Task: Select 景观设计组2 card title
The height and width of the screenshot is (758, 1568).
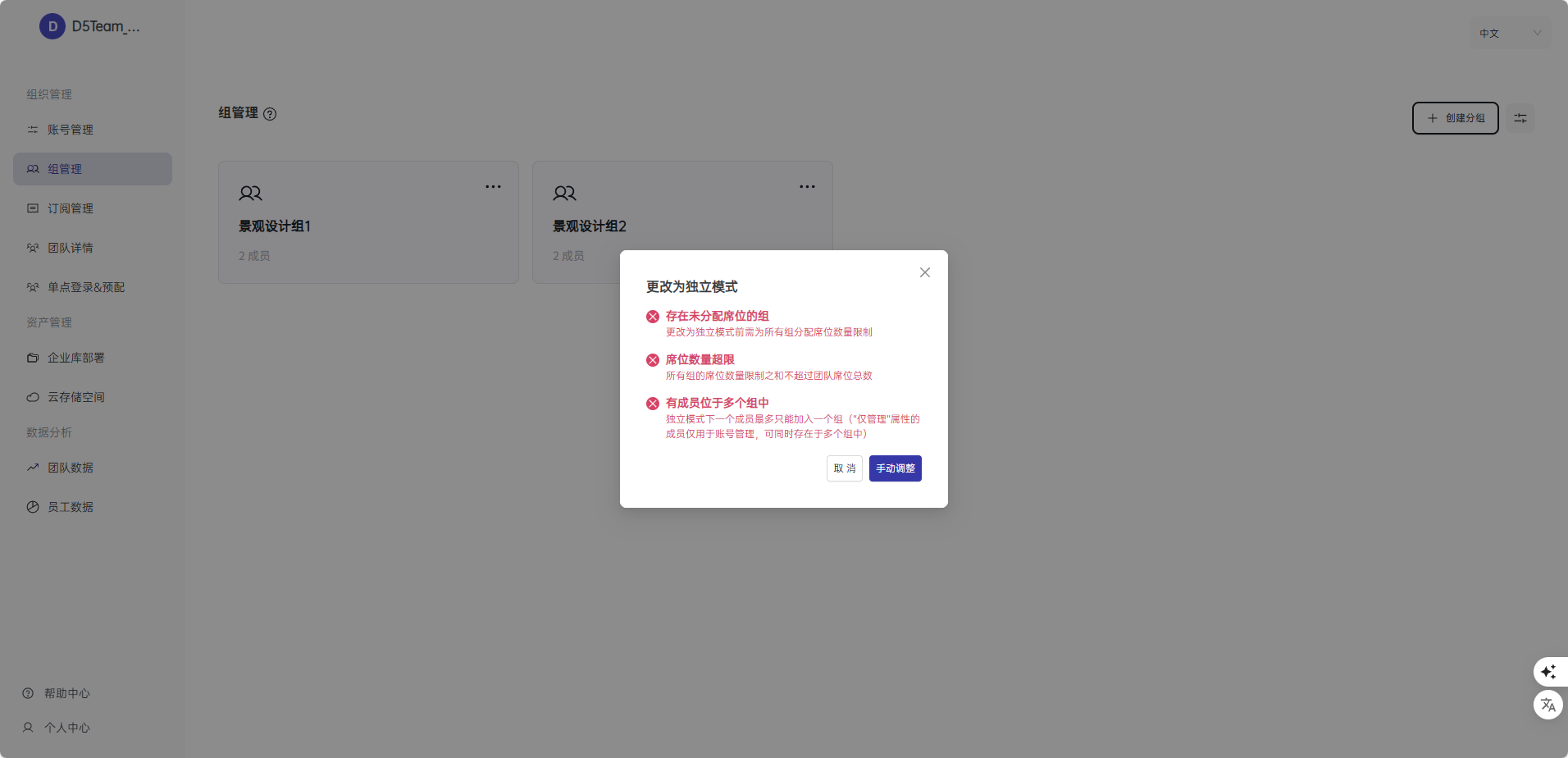Action: pos(590,226)
